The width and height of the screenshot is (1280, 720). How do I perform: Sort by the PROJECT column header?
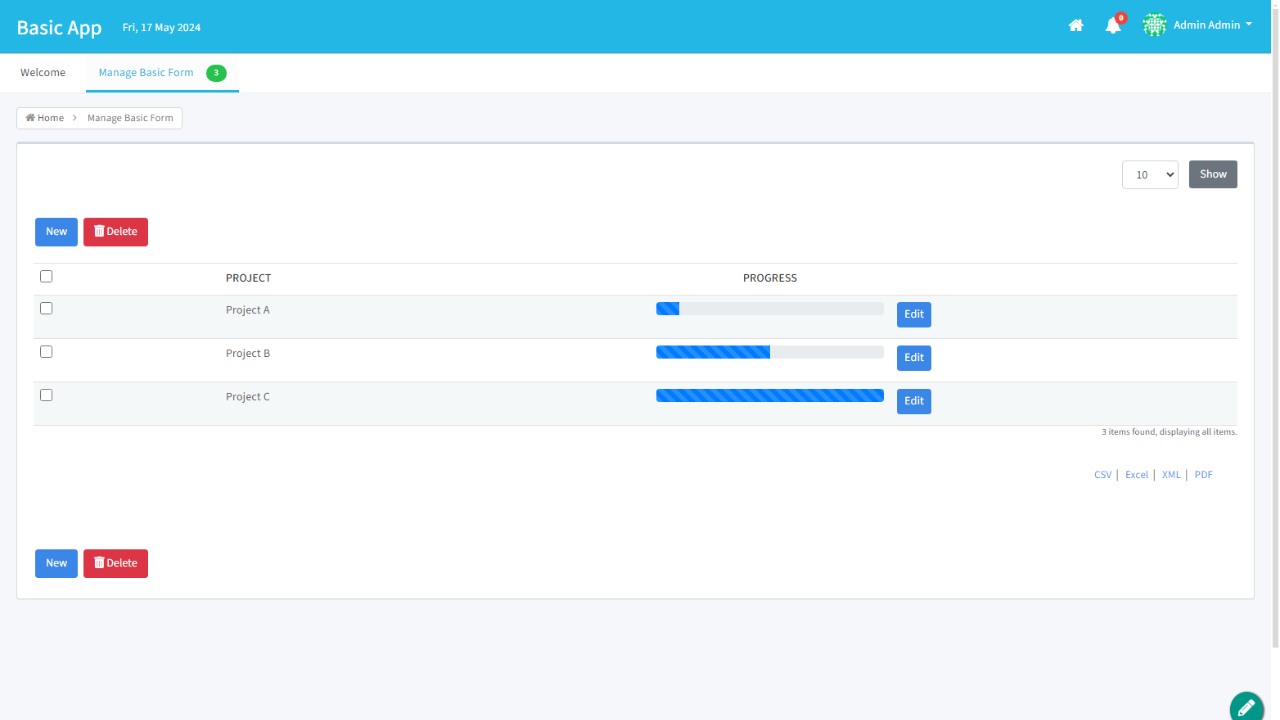point(248,278)
